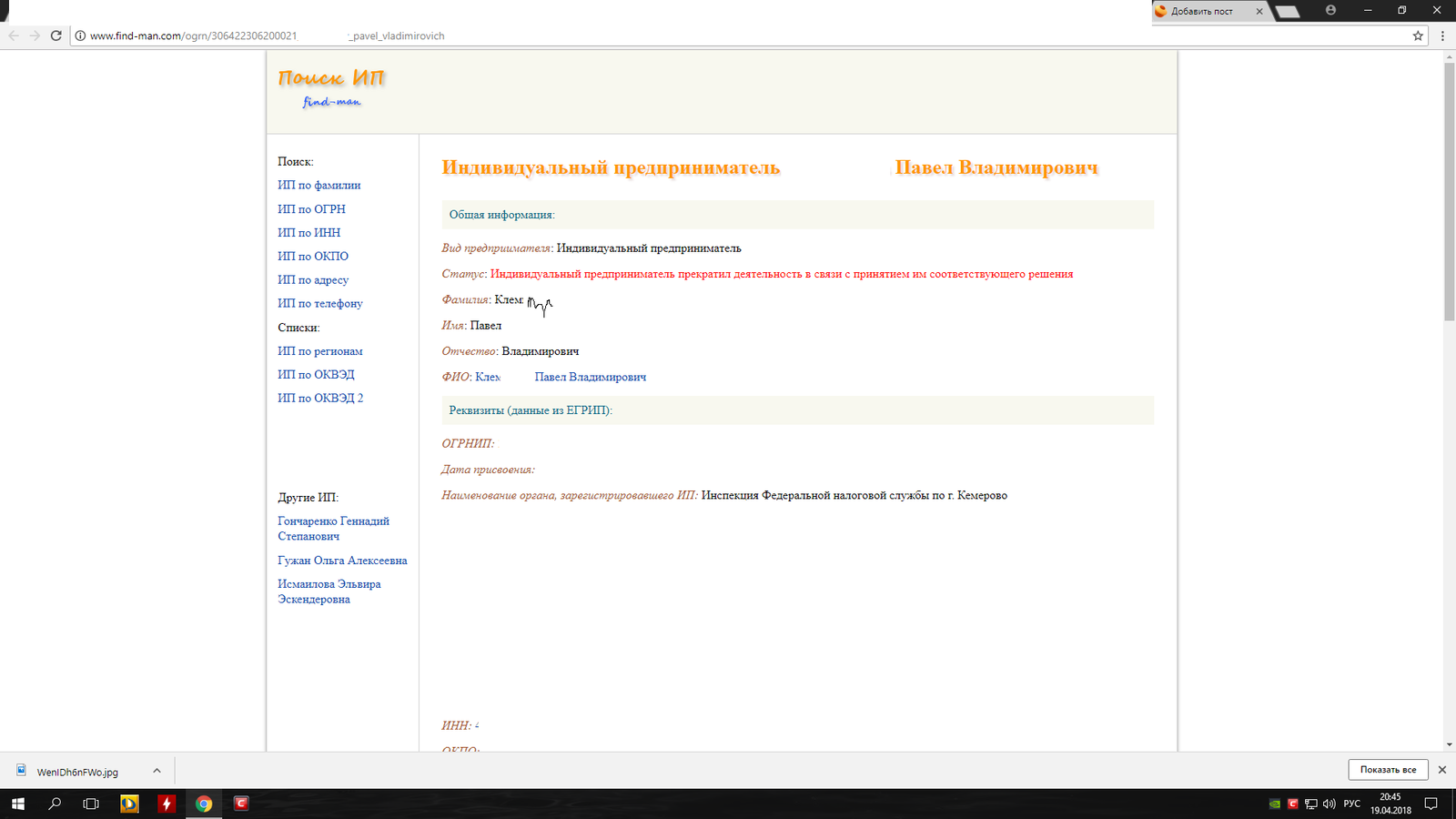Open a new tab button
The image size is (1456, 819).
pyautogui.click(x=1287, y=11)
